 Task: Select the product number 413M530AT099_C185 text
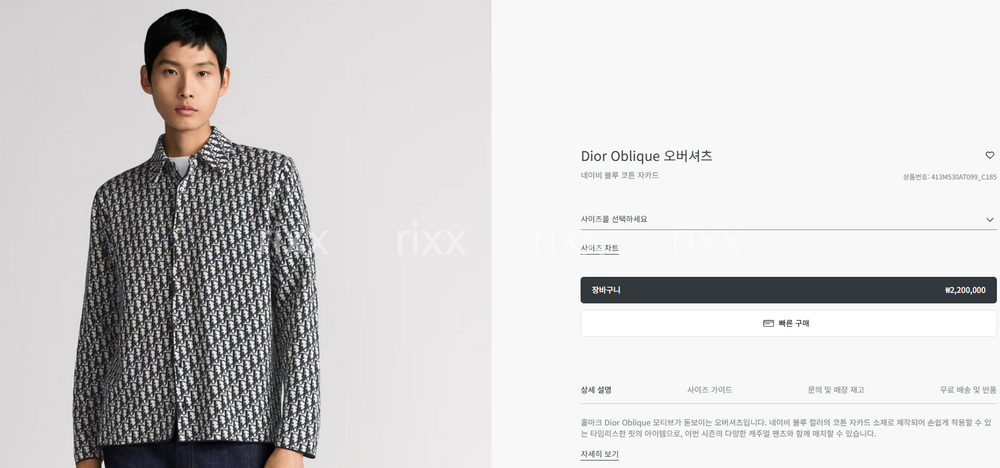[950, 177]
